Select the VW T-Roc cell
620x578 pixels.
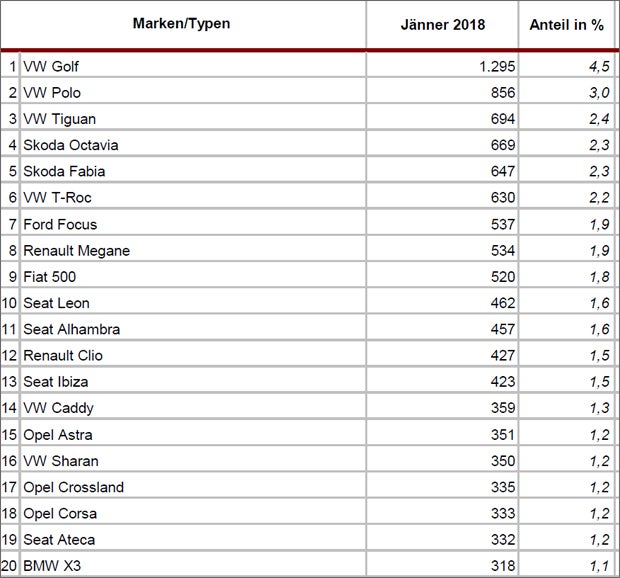tap(54, 198)
